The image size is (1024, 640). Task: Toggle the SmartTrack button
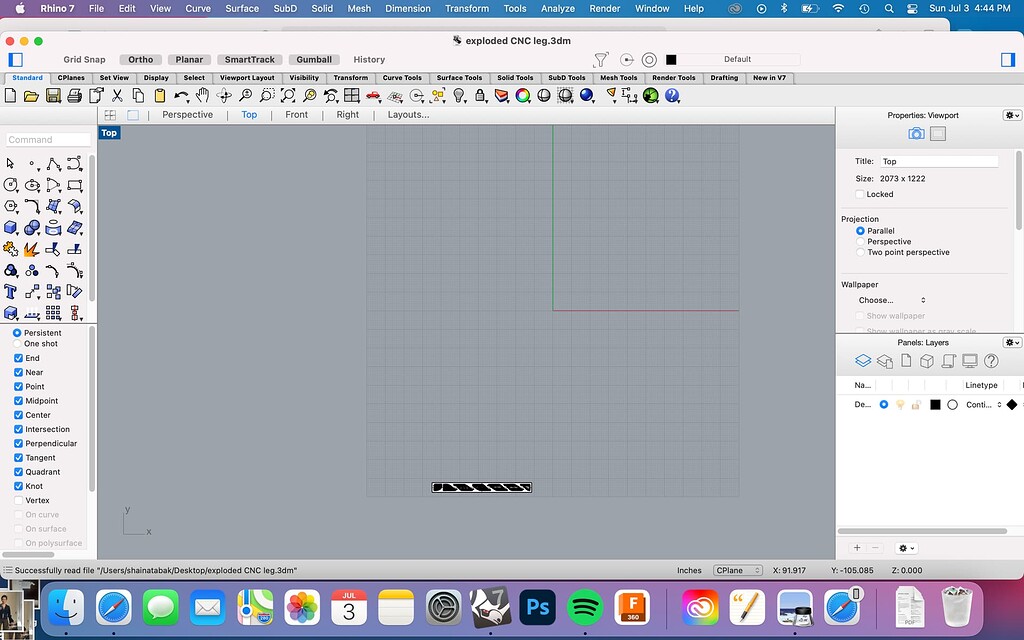(x=249, y=59)
